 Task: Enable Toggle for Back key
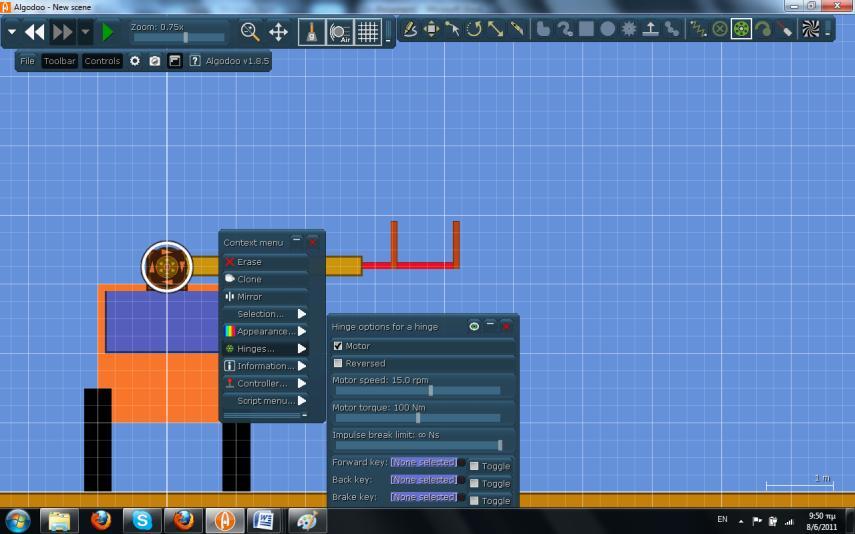pyautogui.click(x=474, y=483)
